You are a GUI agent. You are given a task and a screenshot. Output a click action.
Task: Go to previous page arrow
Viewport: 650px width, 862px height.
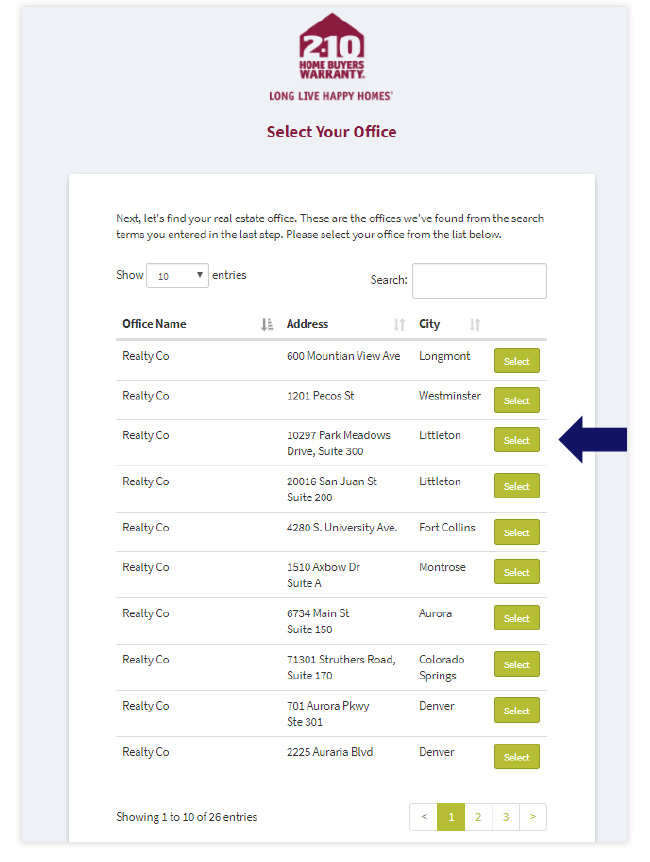coord(423,817)
